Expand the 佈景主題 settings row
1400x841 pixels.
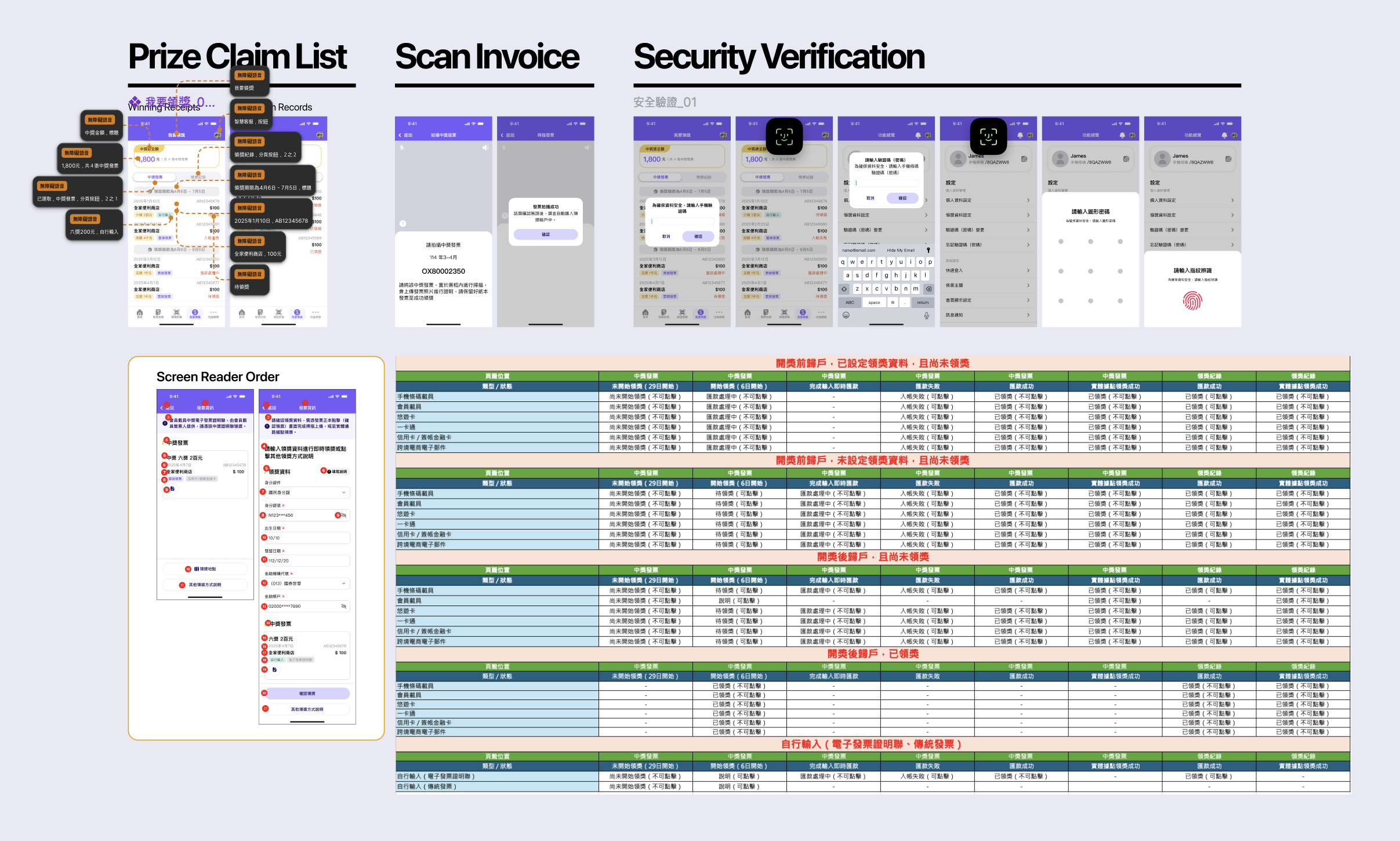(x=988, y=285)
